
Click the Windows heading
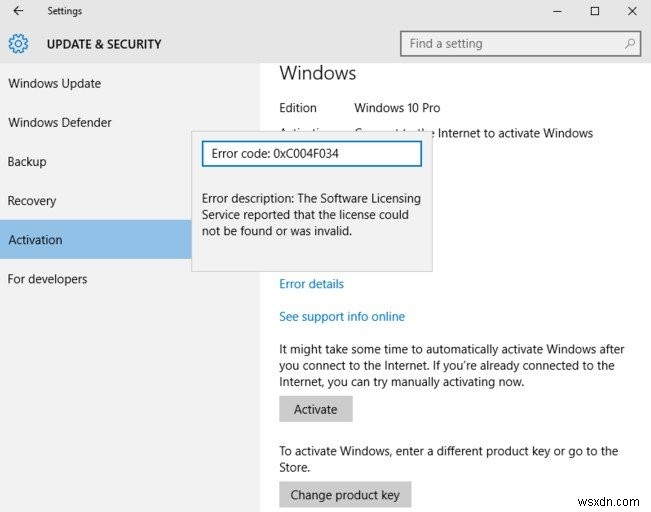click(x=318, y=73)
